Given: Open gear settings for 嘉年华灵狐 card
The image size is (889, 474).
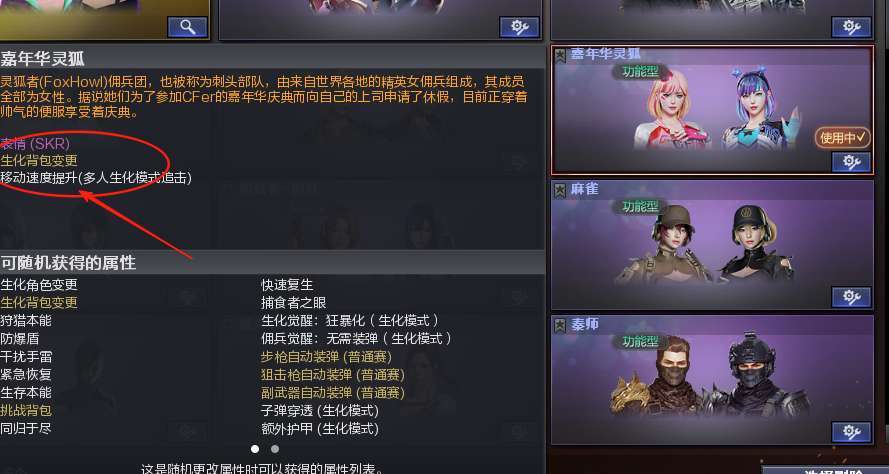Looking at the screenshot, I should [x=851, y=162].
